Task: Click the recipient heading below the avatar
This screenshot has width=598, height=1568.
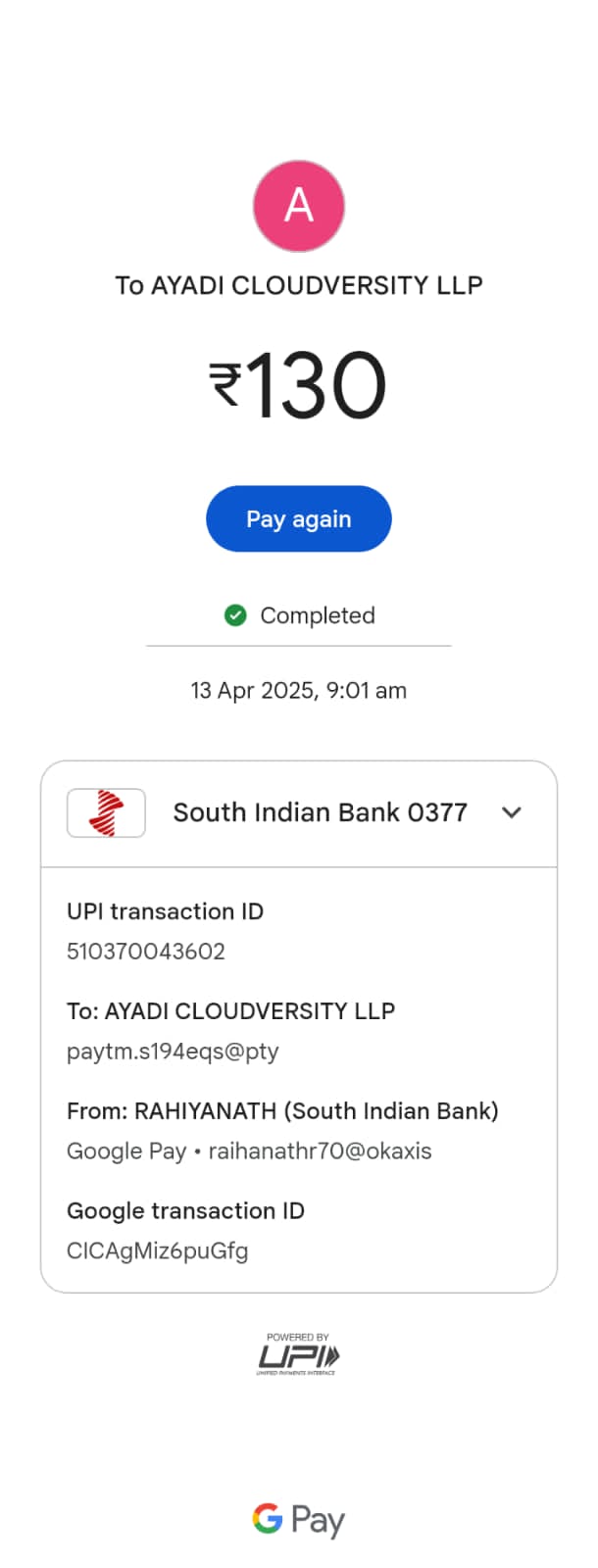Action: (x=298, y=285)
